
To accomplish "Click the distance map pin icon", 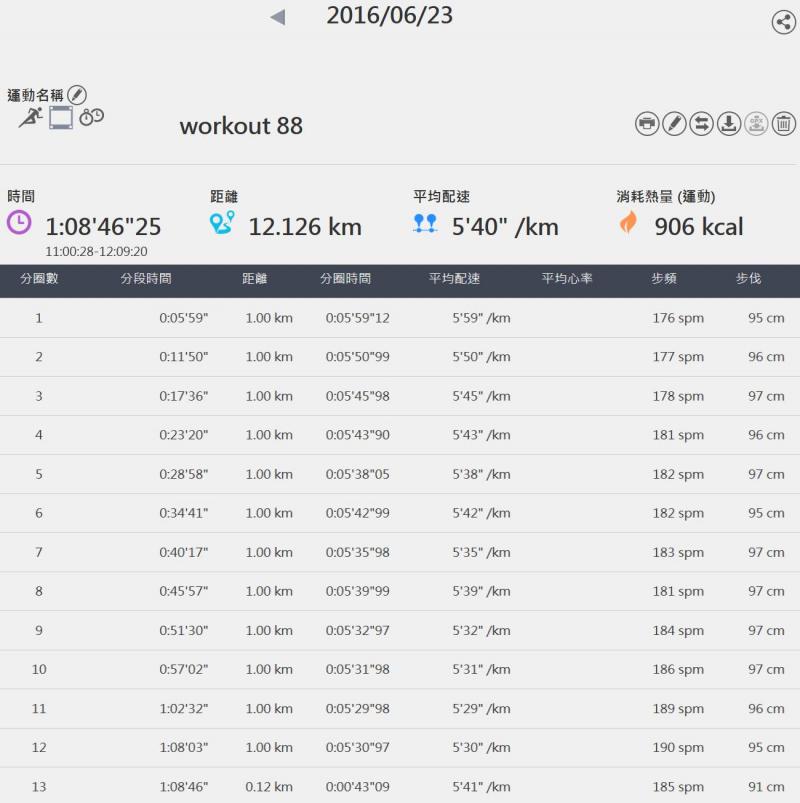I will tap(222, 223).
